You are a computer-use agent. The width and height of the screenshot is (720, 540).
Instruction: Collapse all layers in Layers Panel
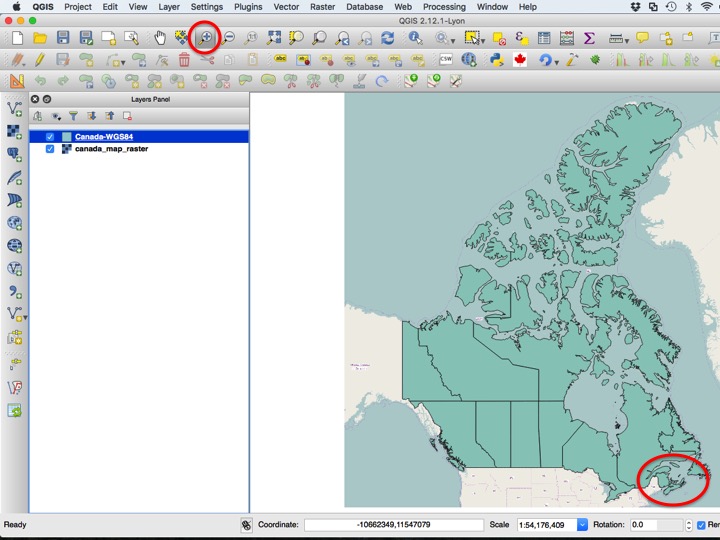click(x=109, y=116)
